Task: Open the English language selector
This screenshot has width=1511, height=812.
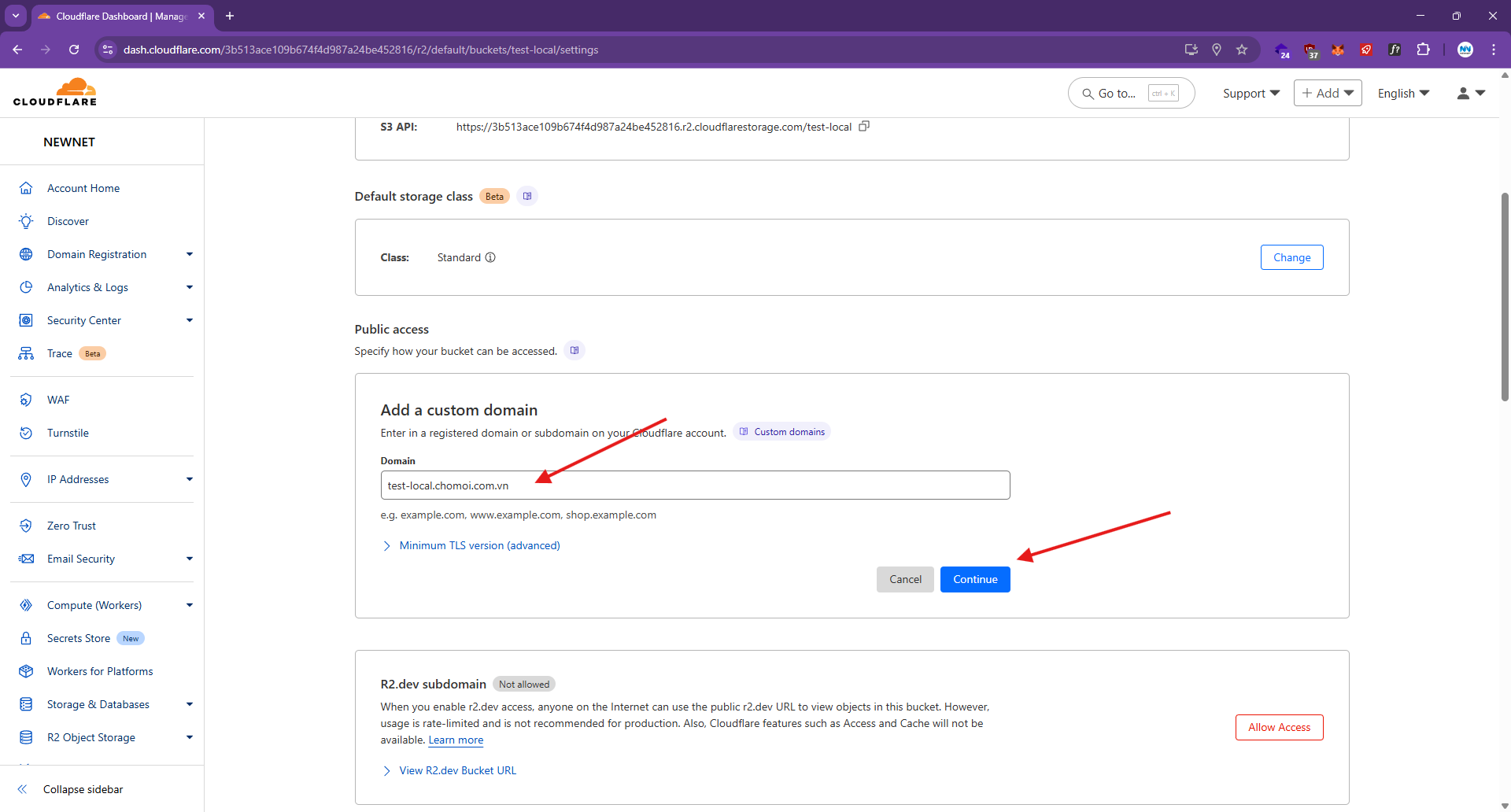Action: click(x=1403, y=93)
